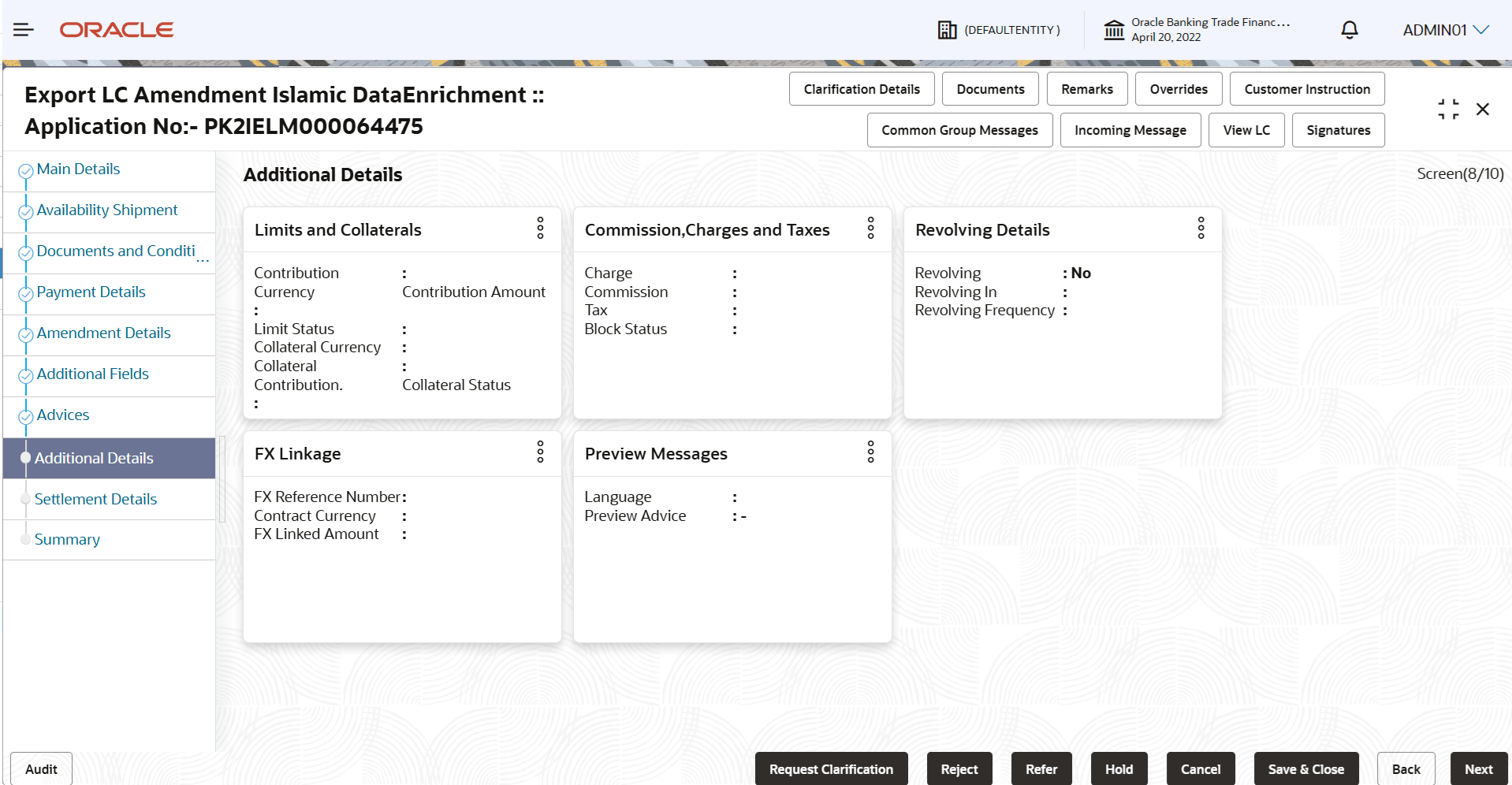Open Common Group Messages
Screen dimensions: 1512x785
pyautogui.click(x=959, y=130)
